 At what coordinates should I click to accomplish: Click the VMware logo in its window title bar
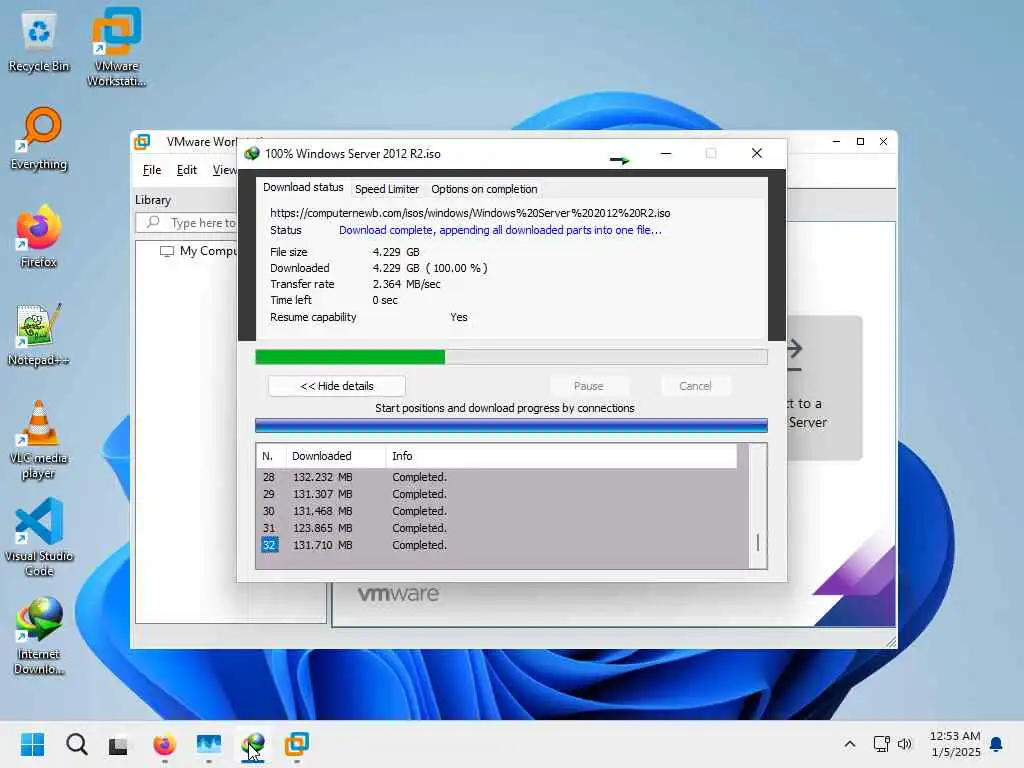pos(142,142)
